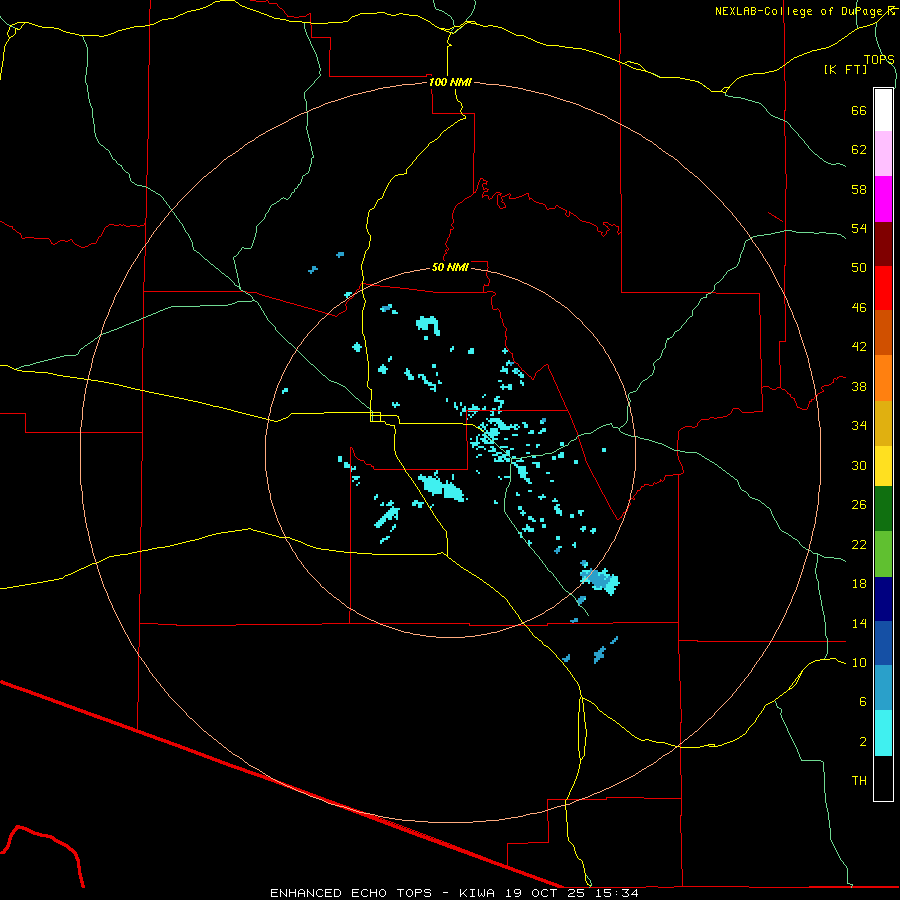Click the TH threshold legend label
The height and width of the screenshot is (900, 900).
859,781
